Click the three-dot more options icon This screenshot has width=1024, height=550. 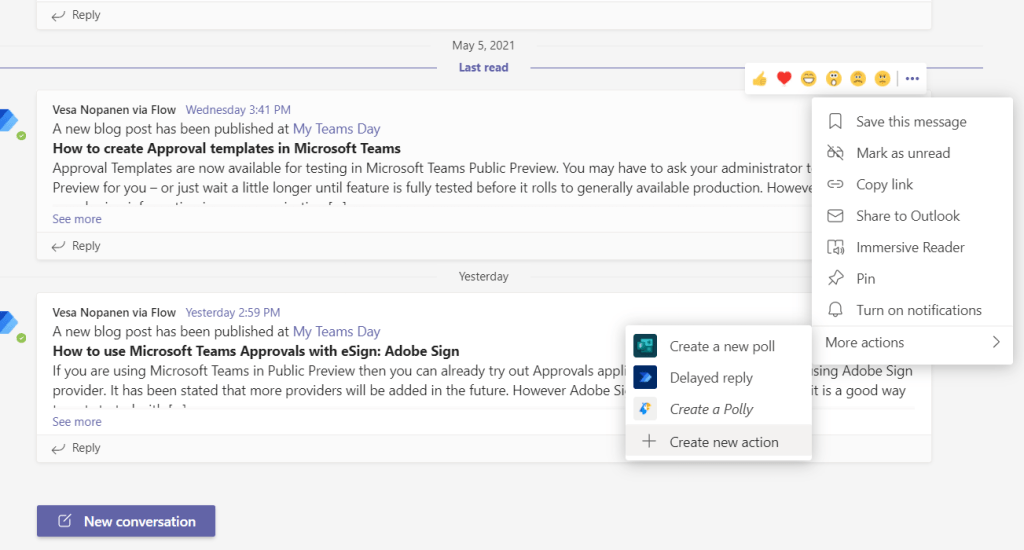click(912, 78)
